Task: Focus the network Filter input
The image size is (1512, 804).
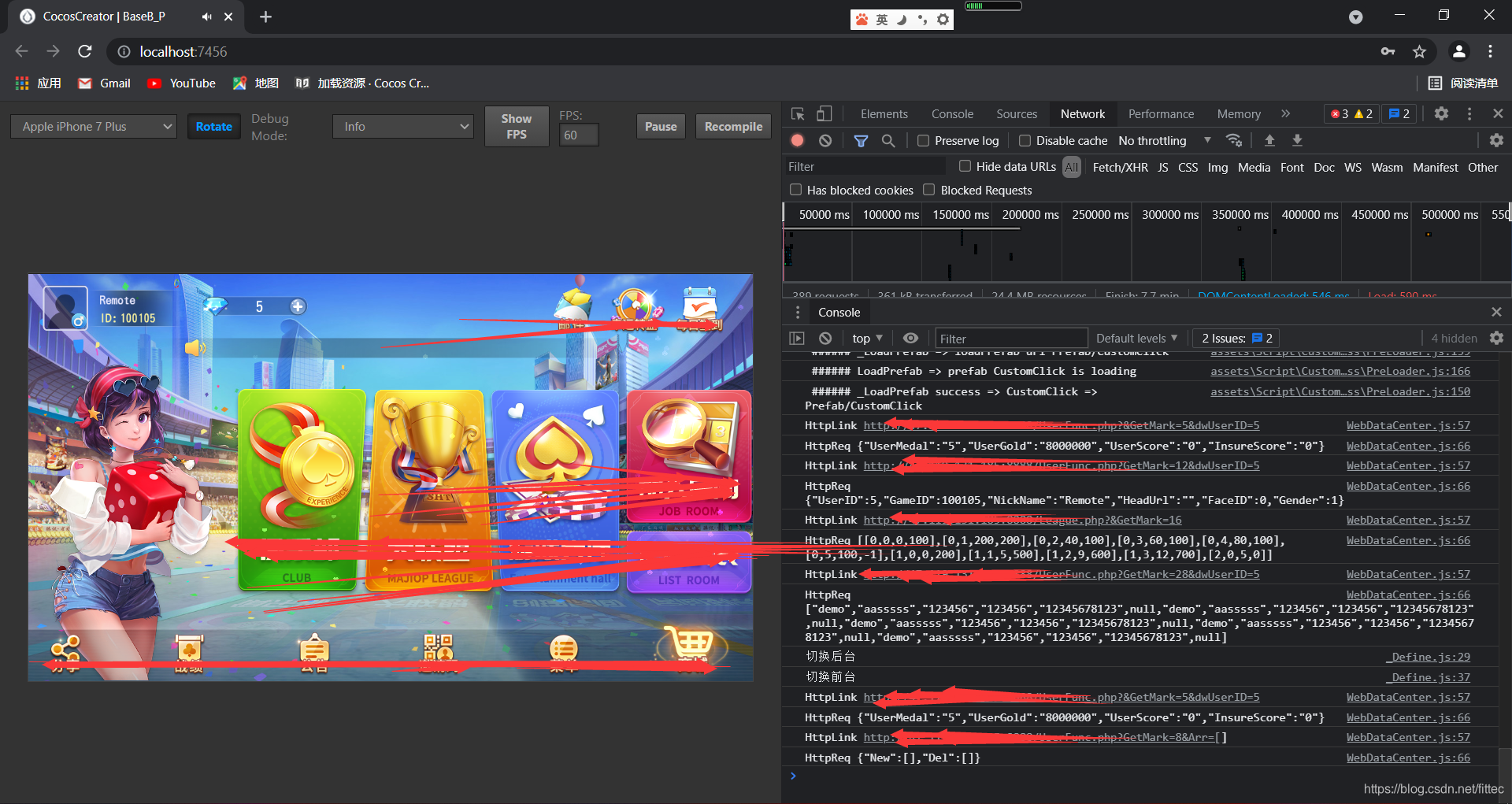Action: click(x=865, y=166)
